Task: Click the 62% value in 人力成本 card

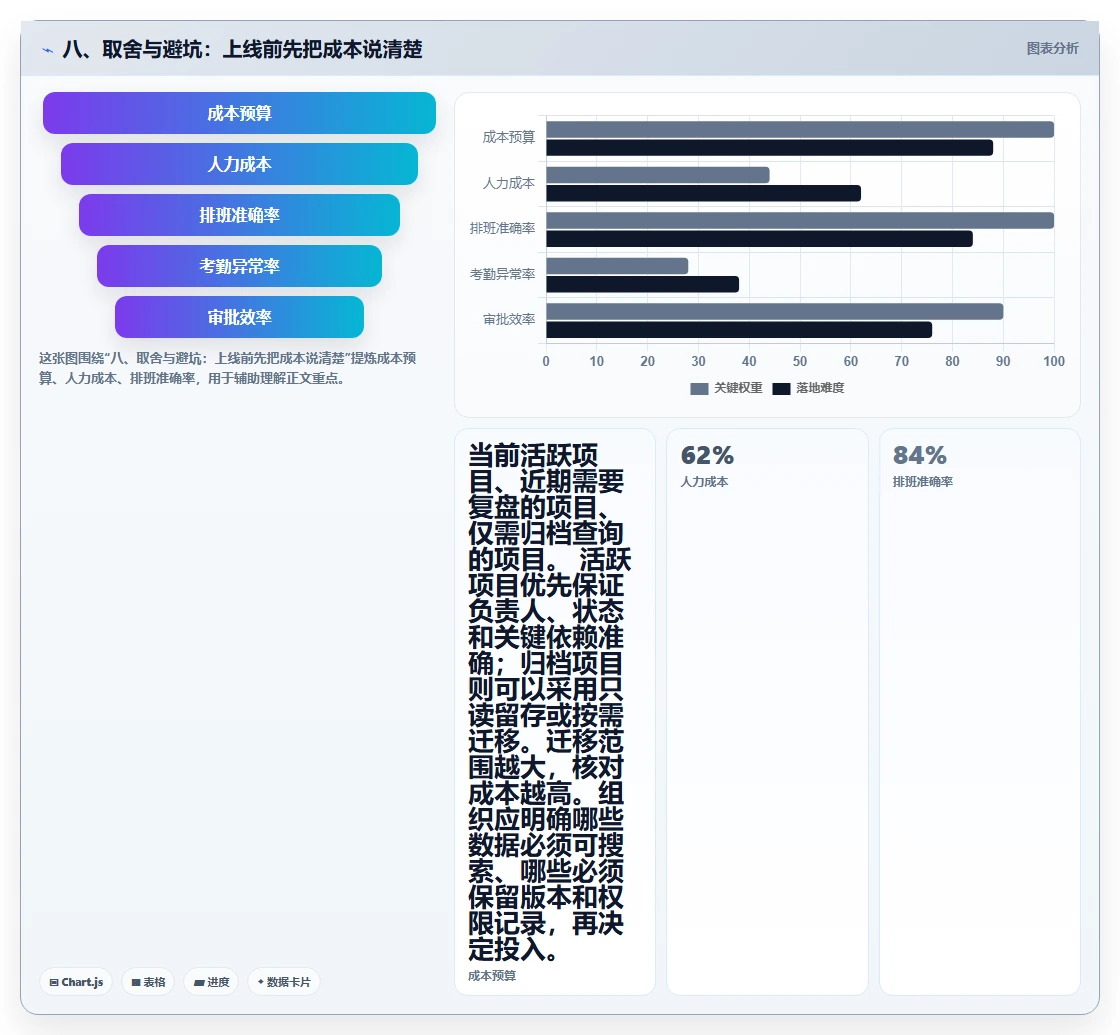Action: pos(707,455)
